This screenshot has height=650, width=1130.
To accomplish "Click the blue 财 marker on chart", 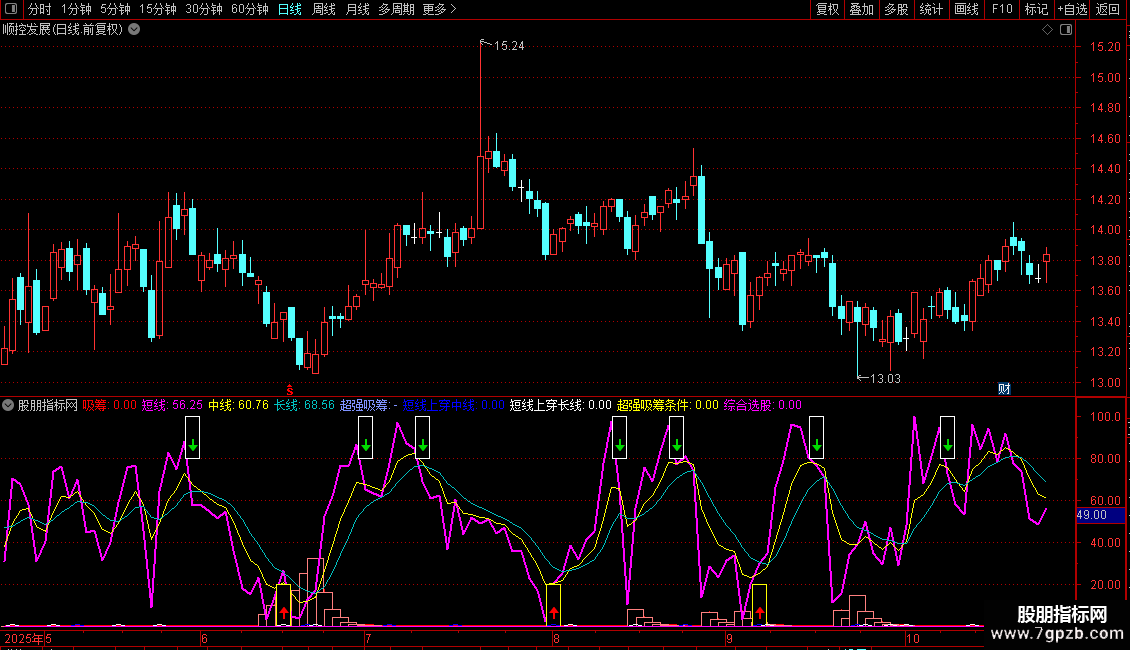I will (1004, 389).
